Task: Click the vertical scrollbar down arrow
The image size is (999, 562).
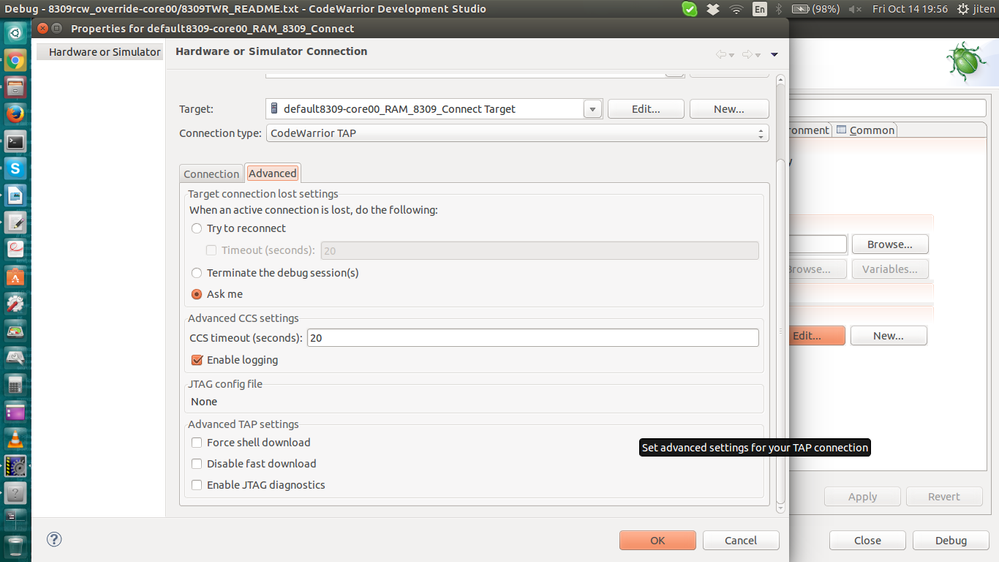Action: click(x=780, y=508)
